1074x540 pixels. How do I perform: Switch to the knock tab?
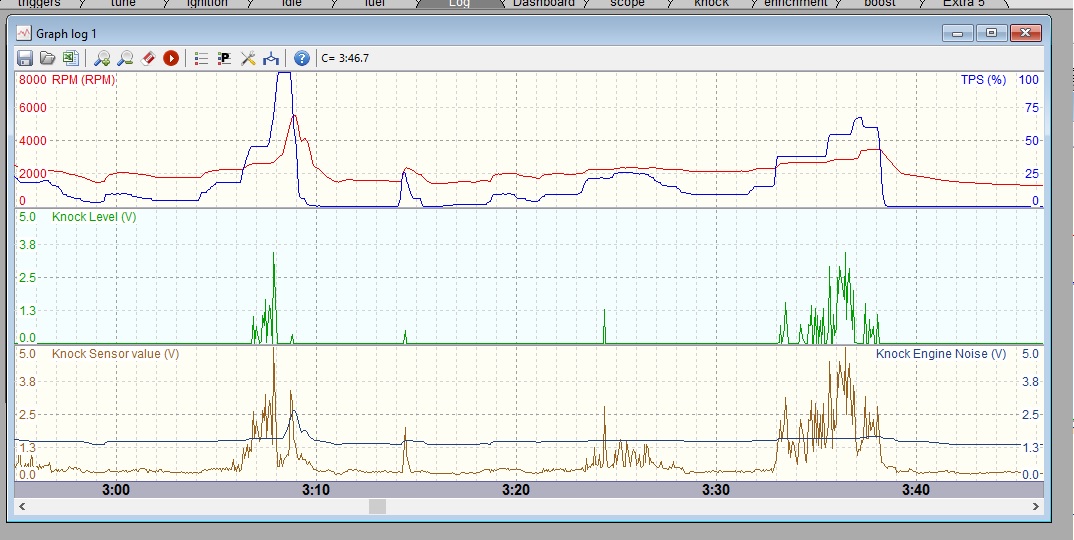coord(711,4)
